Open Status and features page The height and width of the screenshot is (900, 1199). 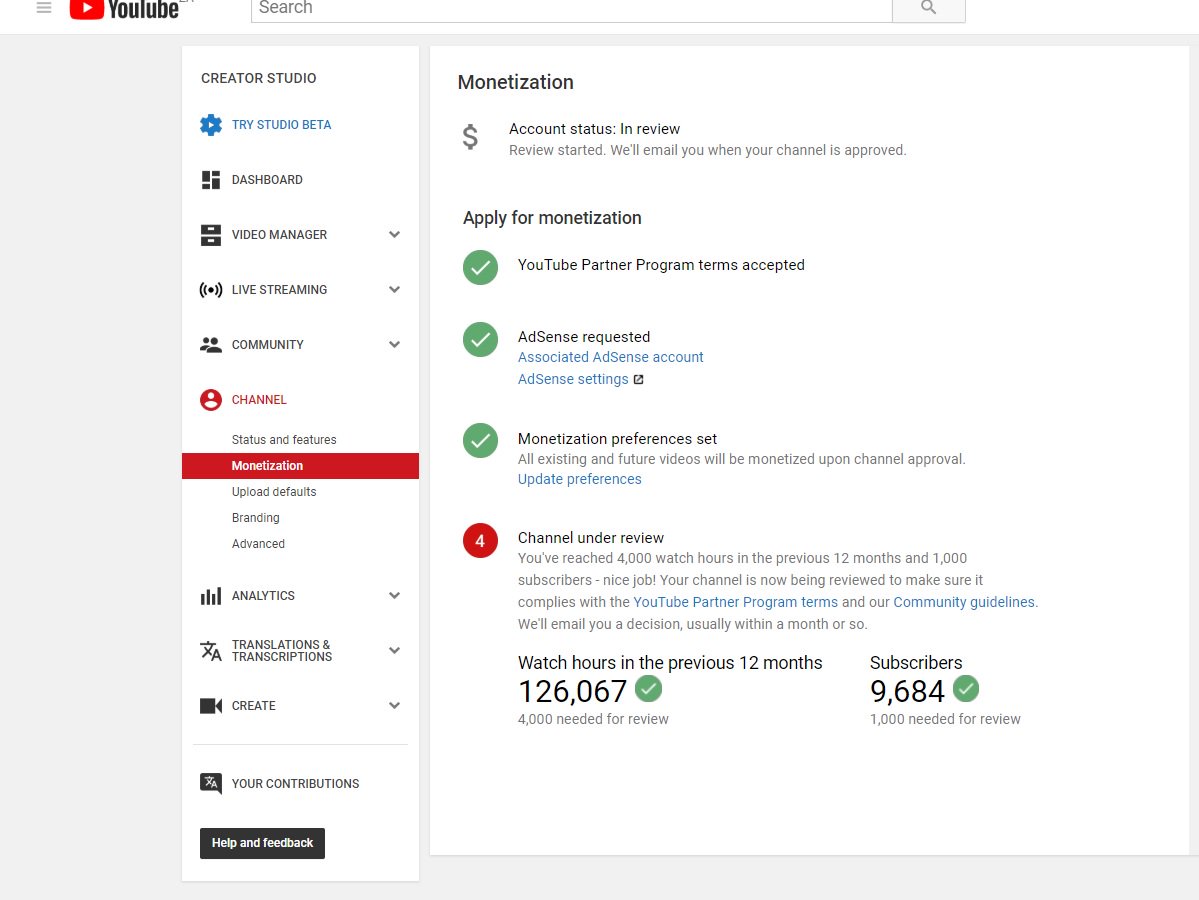284,440
